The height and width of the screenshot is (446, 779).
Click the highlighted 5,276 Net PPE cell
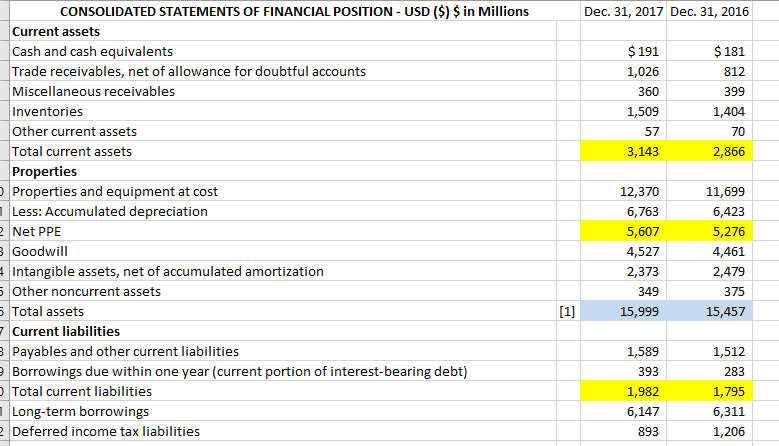click(709, 231)
